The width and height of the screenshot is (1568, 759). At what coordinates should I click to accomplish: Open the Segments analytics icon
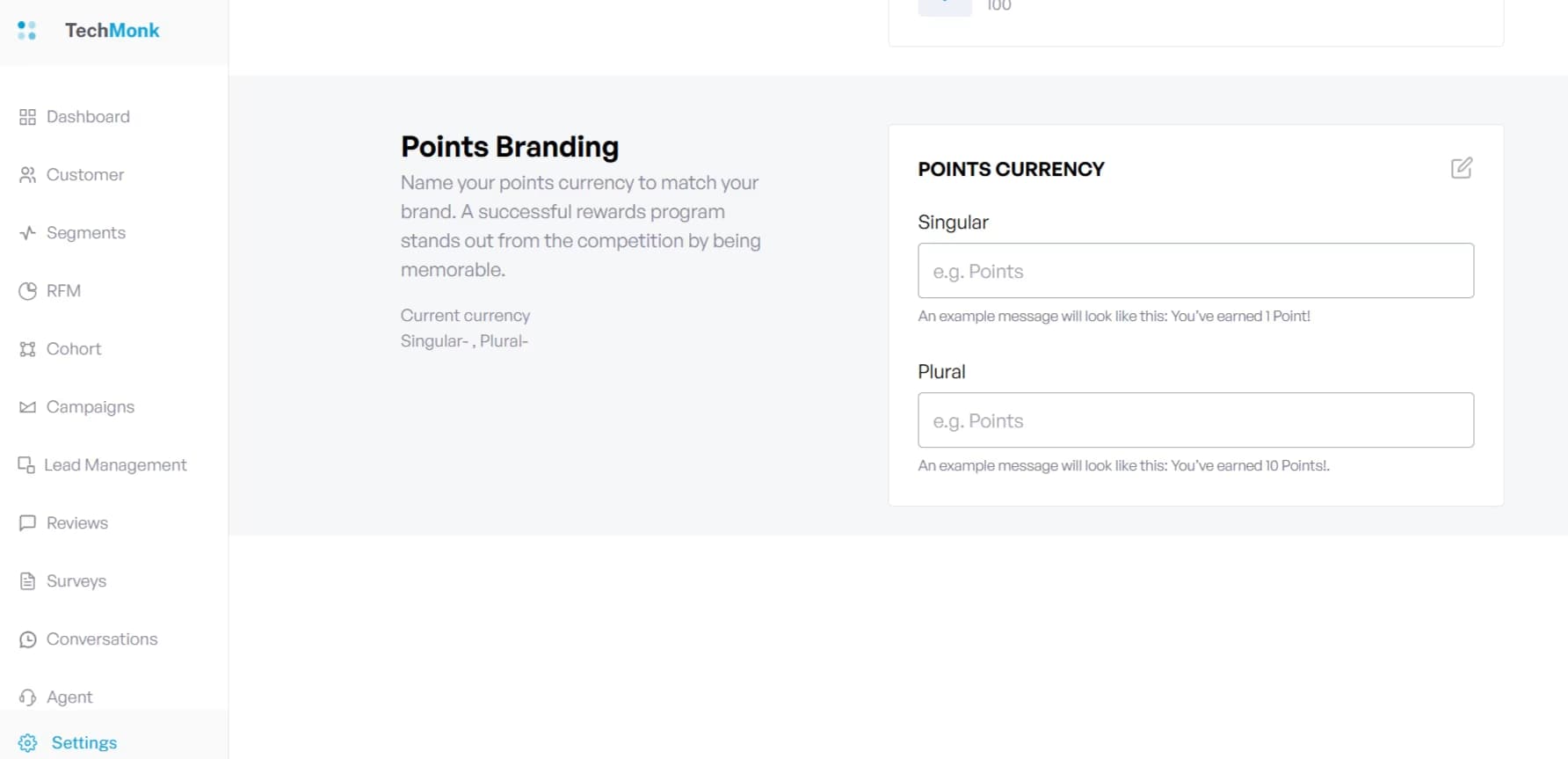click(x=27, y=232)
